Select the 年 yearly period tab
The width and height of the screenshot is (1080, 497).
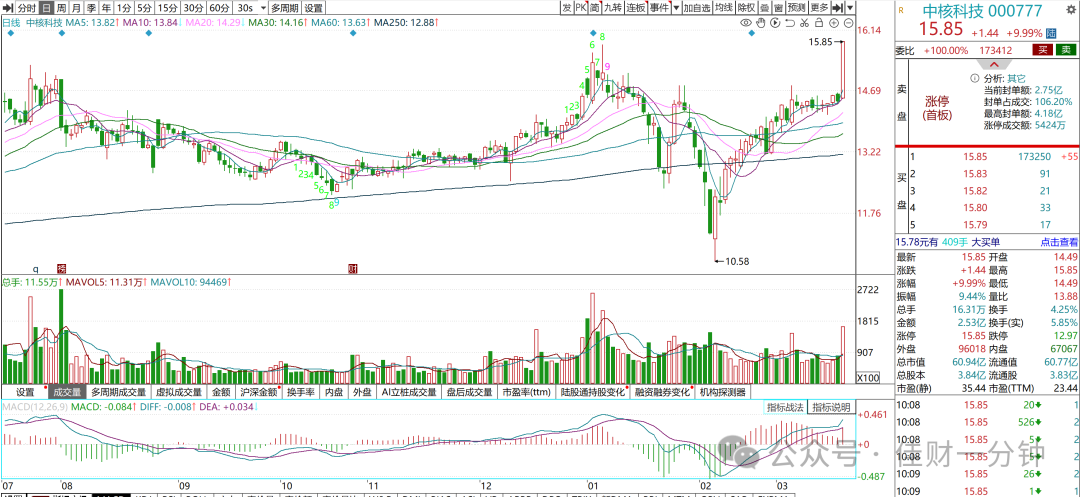(x=105, y=8)
